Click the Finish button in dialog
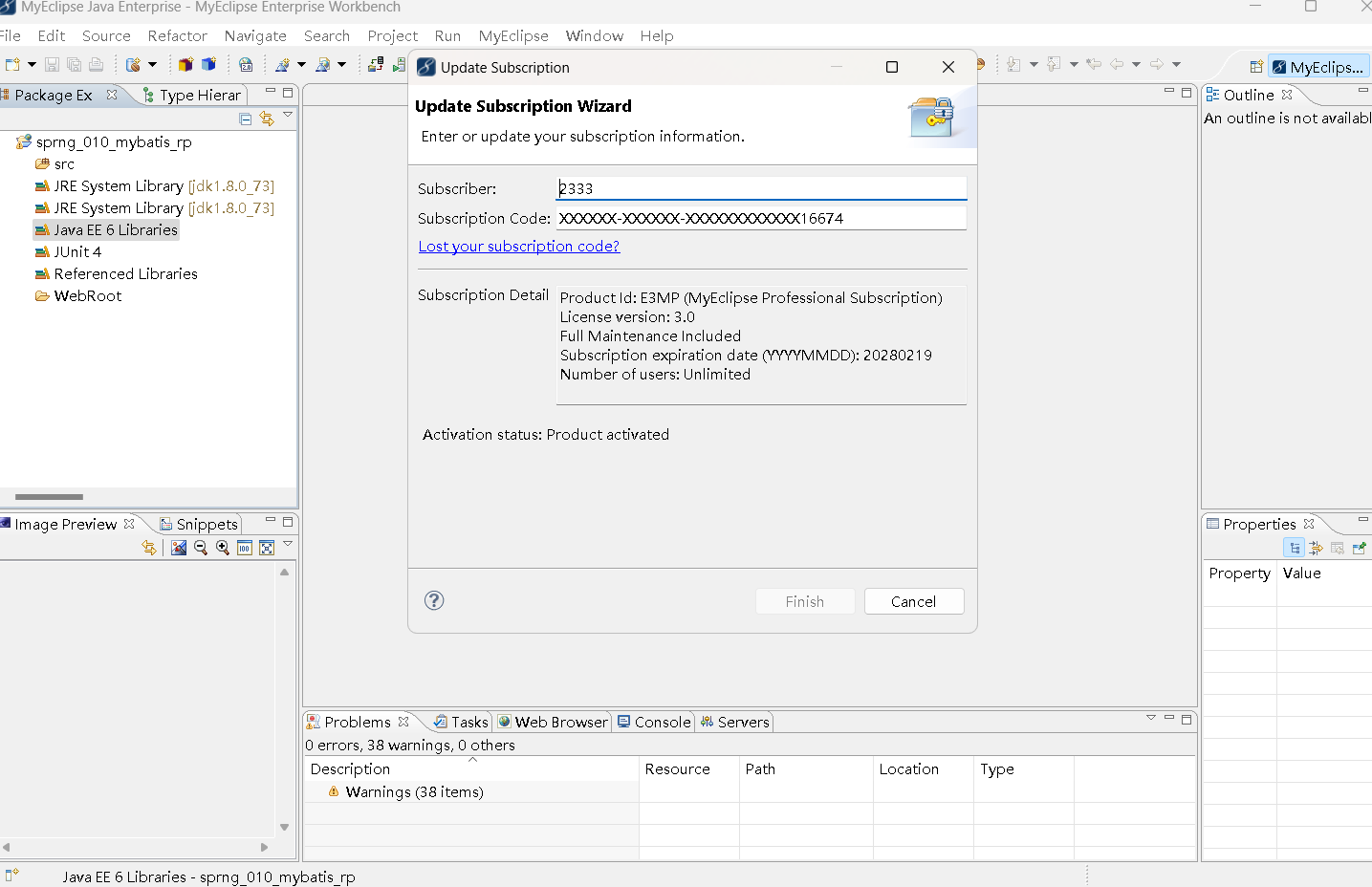The width and height of the screenshot is (1372, 887). pos(805,601)
